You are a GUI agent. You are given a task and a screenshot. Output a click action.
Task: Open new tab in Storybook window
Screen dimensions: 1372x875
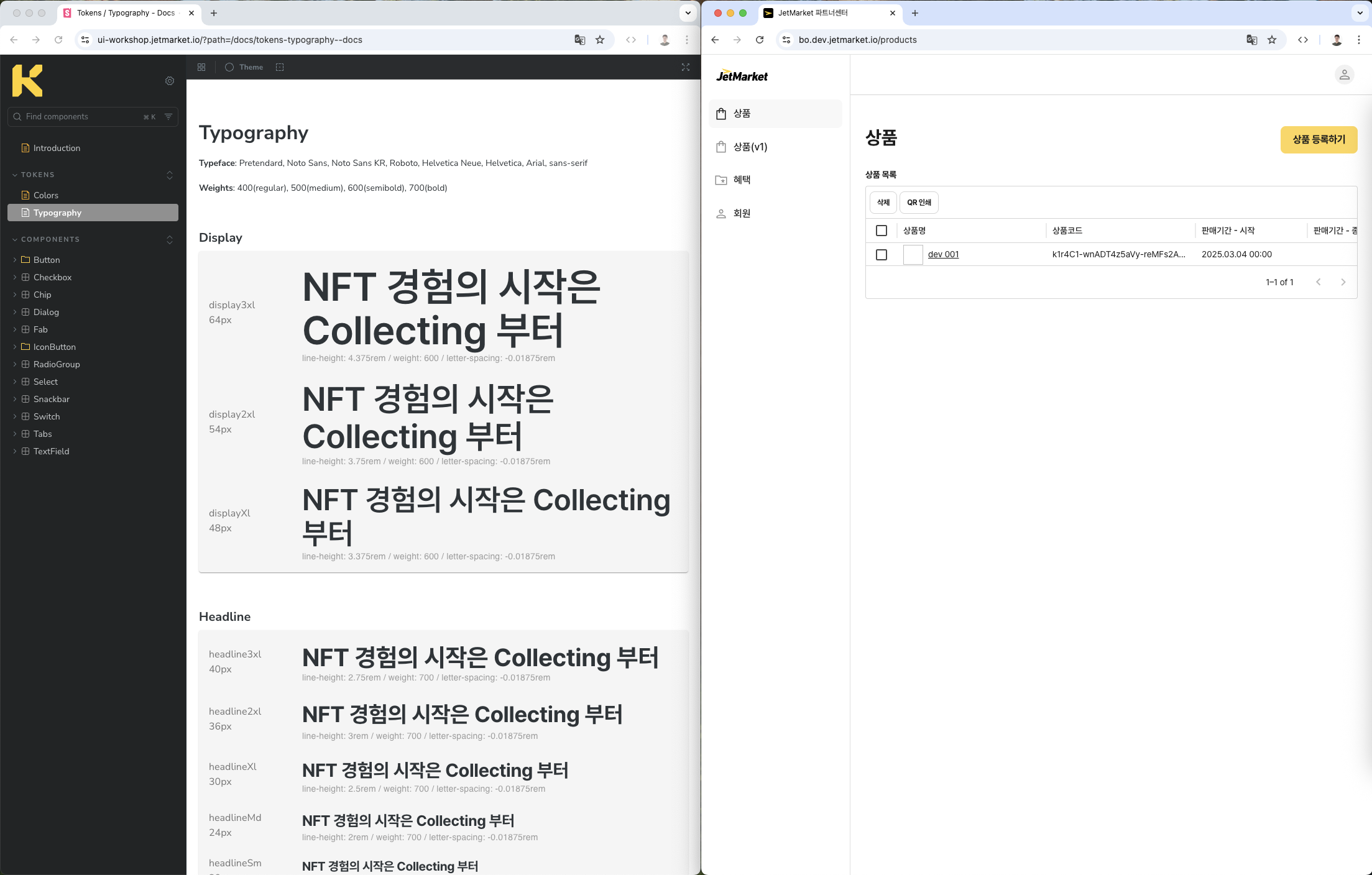coord(214,13)
